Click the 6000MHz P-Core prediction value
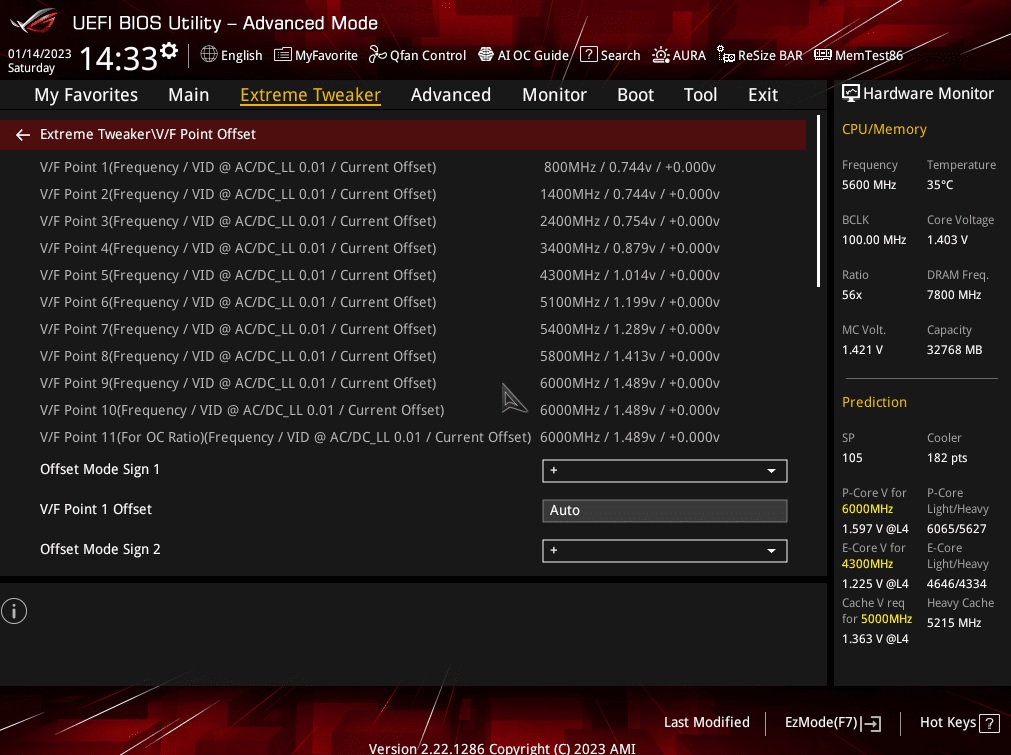 coord(867,509)
